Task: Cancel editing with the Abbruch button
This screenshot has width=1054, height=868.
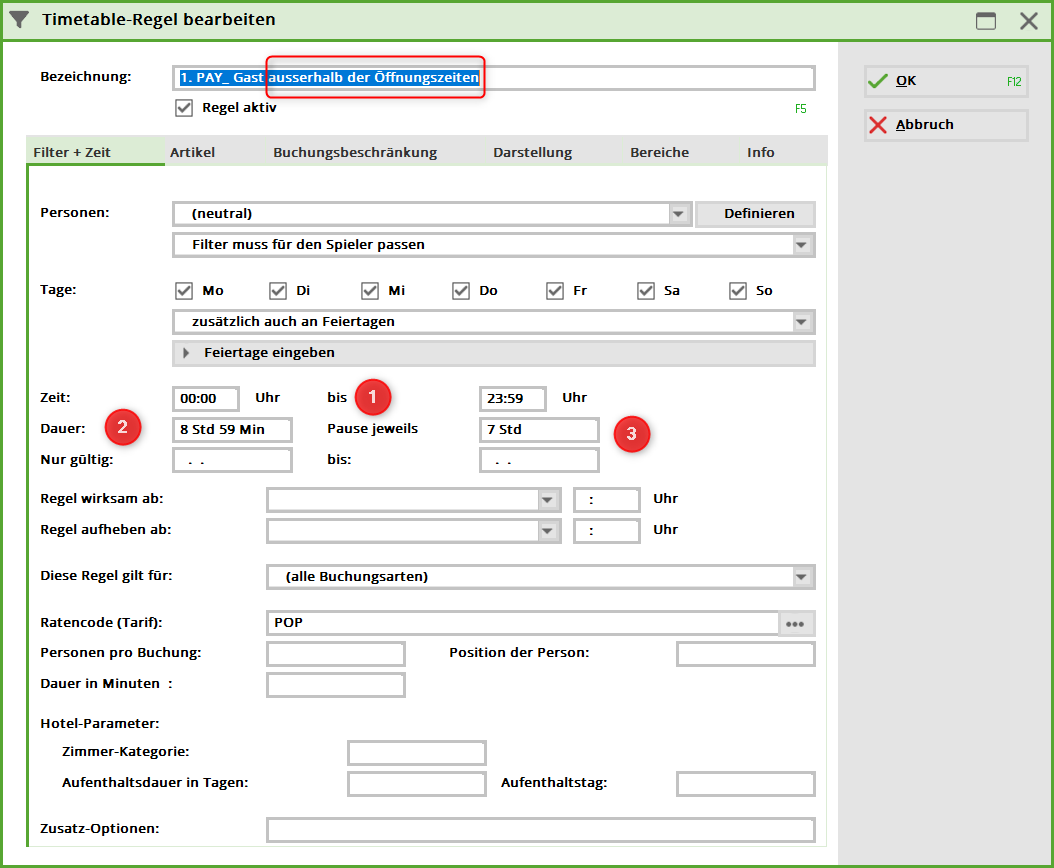Action: 945,125
